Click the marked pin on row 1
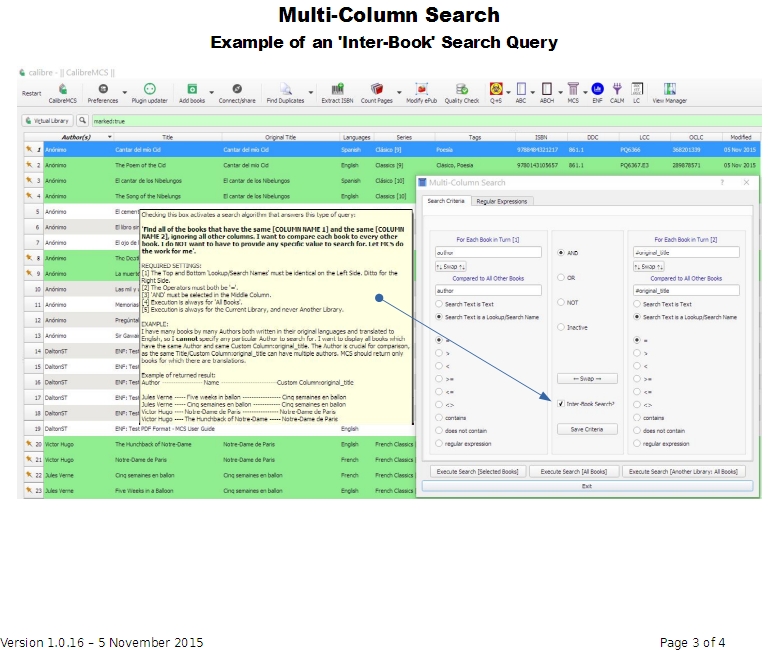The image size is (769, 650). [x=29, y=149]
